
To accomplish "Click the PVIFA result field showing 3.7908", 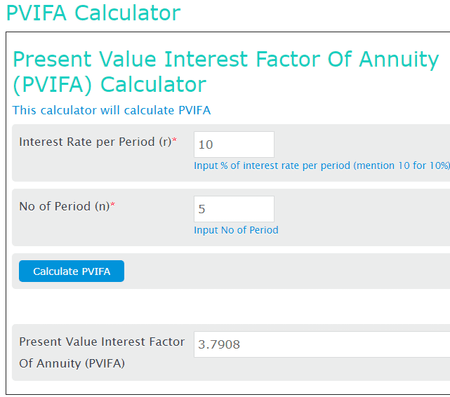I will 322,344.
